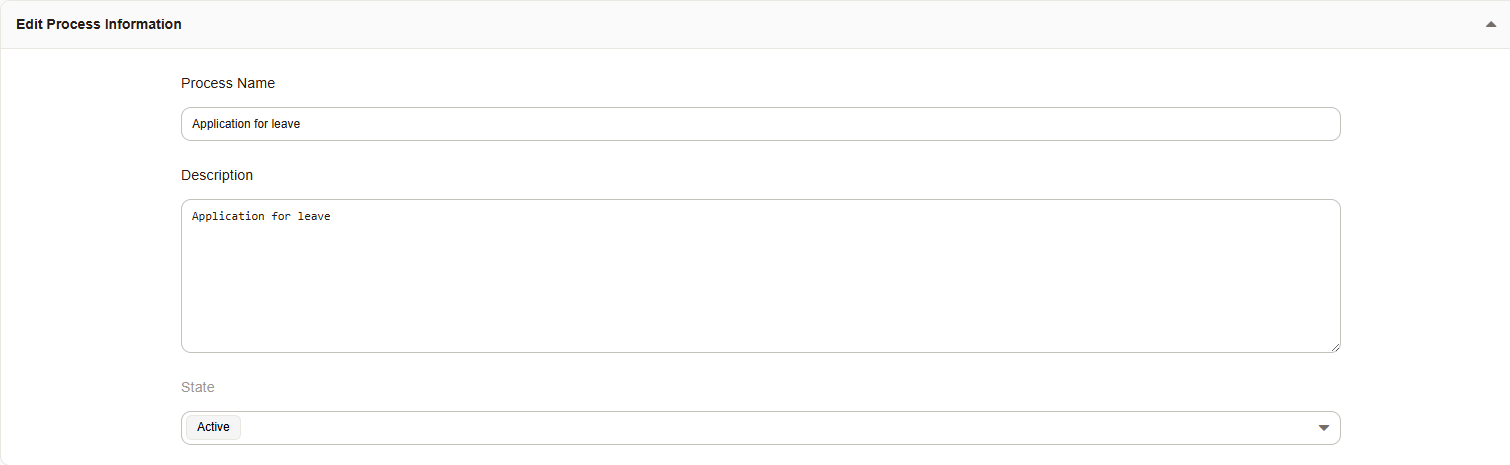The width and height of the screenshot is (1510, 465).
Task: Click the word "leave" in Process Name field
Action: click(x=286, y=124)
